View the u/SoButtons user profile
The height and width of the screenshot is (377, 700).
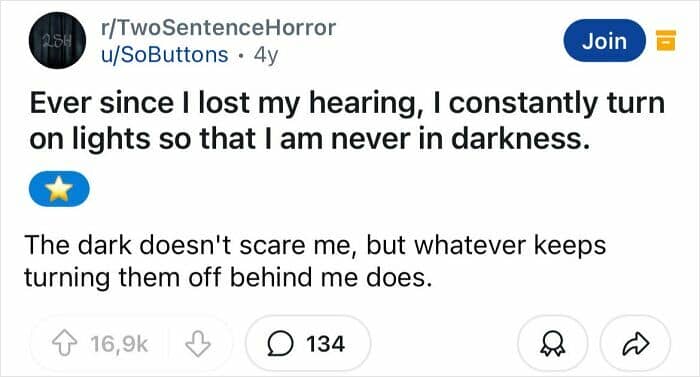point(165,55)
